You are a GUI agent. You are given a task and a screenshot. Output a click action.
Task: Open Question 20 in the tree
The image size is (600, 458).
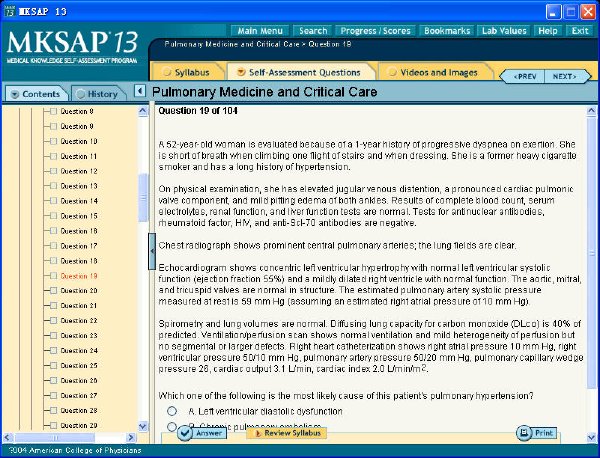pos(79,291)
